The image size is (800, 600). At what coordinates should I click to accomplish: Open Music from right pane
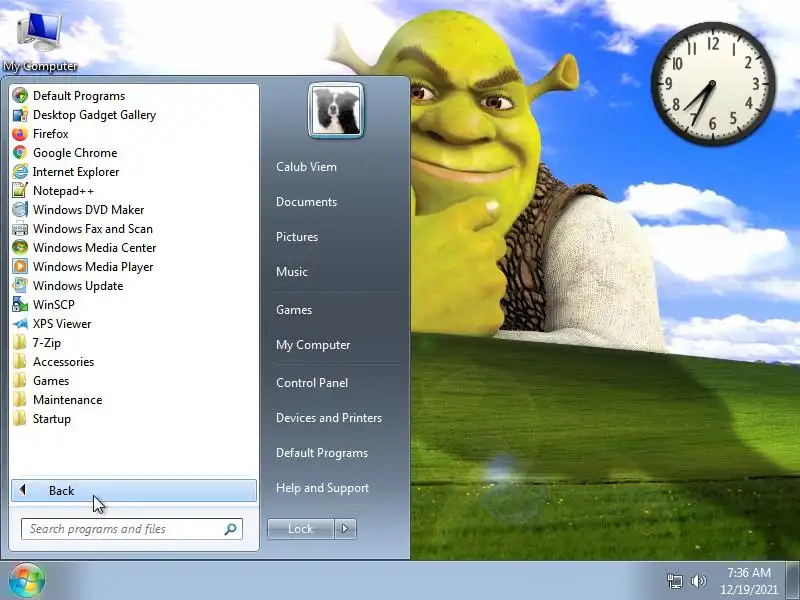point(291,272)
